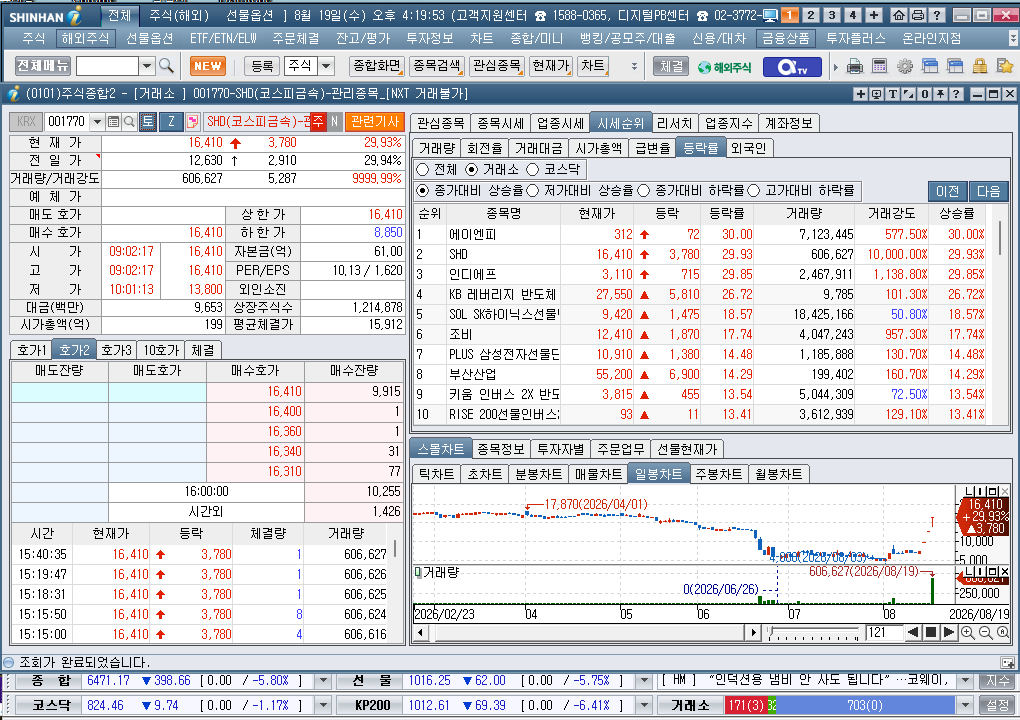Image resolution: width=1020 pixels, height=720 pixels.
Task: Switch to the 업종지수 tab
Action: coord(729,123)
